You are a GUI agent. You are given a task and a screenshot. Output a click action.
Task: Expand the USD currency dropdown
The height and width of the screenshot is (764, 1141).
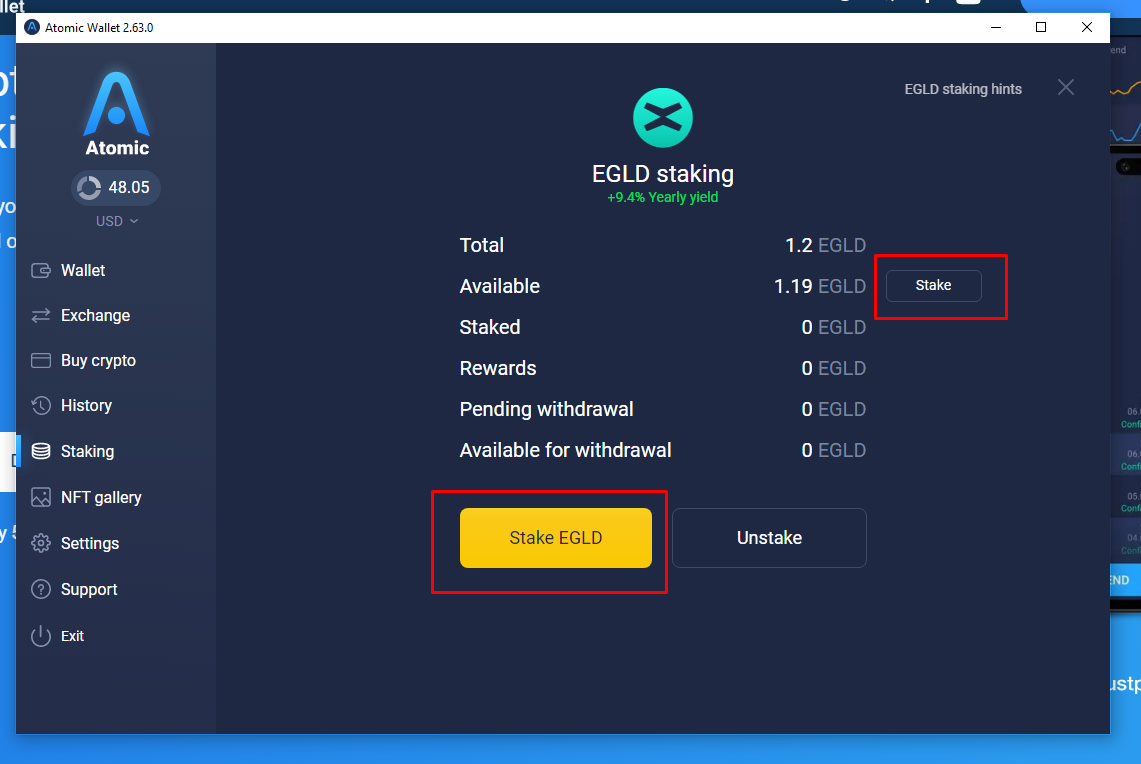[116, 221]
